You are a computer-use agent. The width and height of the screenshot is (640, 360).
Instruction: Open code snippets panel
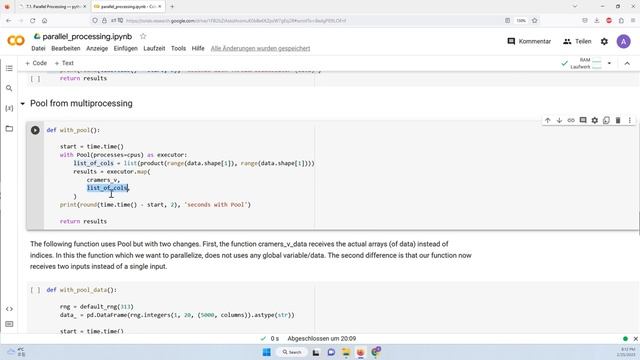tap(9, 309)
